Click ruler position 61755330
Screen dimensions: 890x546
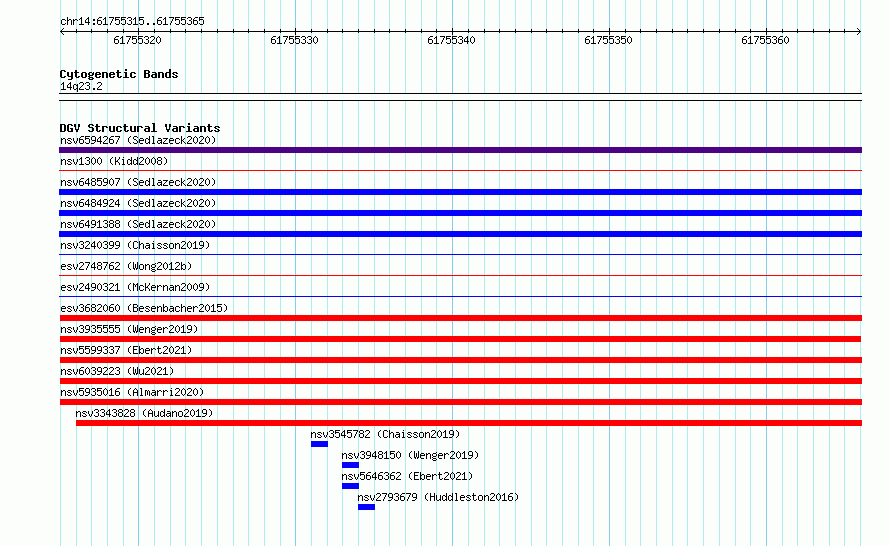tap(295, 40)
